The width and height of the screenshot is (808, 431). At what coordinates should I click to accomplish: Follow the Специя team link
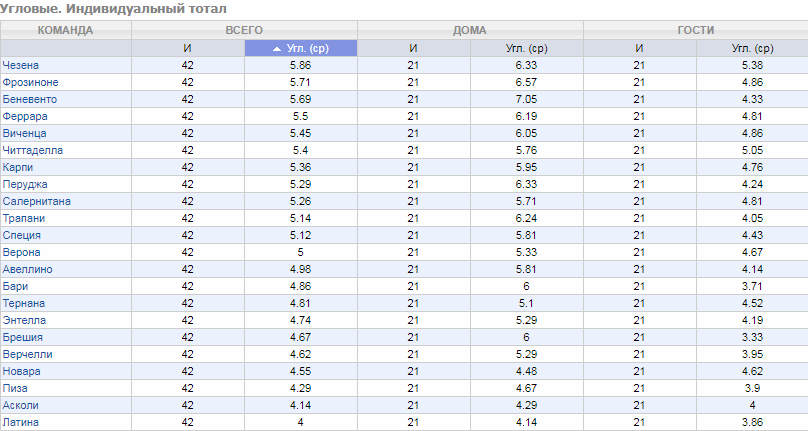22,235
